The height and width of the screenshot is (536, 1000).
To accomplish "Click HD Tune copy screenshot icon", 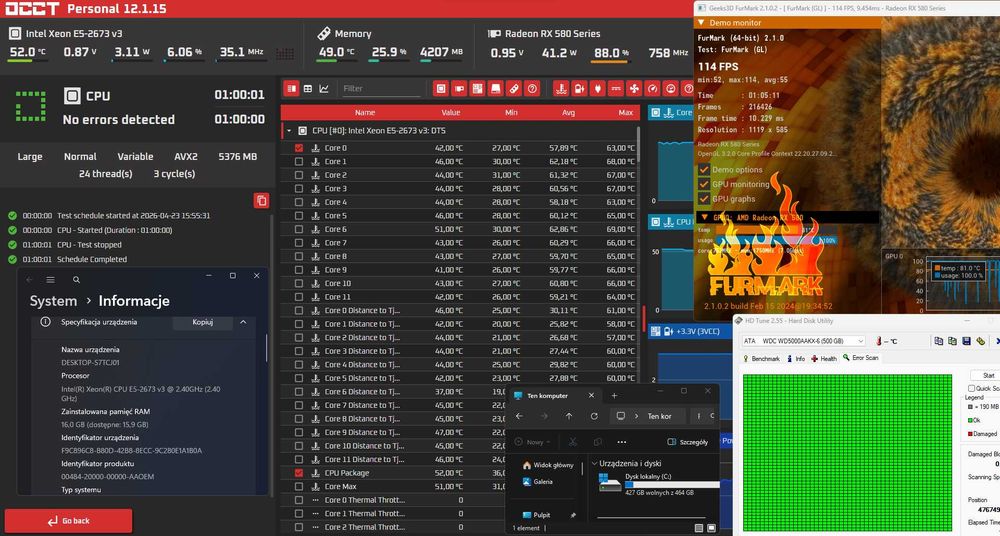I will point(952,341).
